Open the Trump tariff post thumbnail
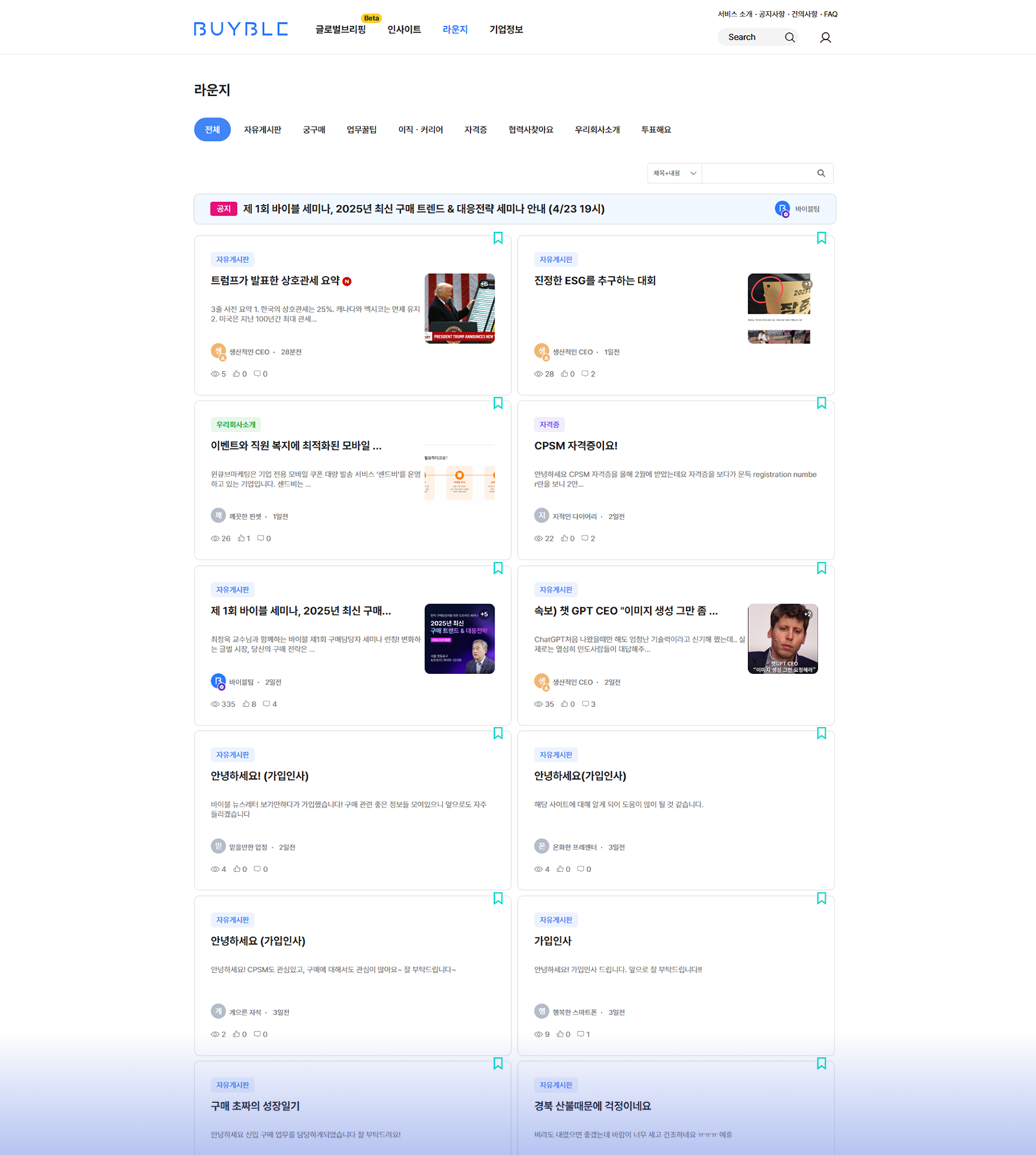This screenshot has width=1036, height=1155. tap(460, 308)
